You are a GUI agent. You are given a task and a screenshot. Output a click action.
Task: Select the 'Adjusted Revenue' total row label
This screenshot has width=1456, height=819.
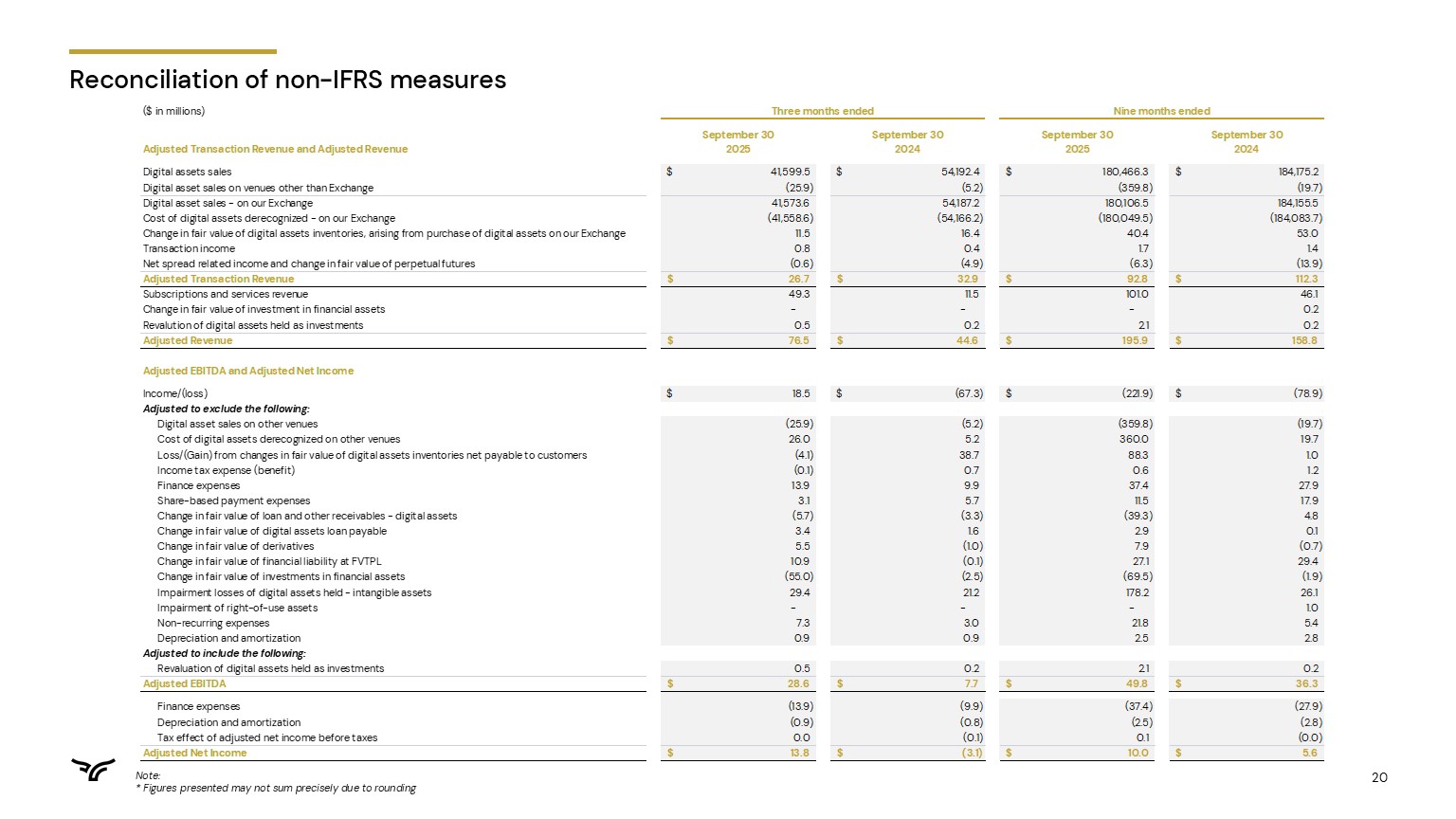pyautogui.click(x=187, y=340)
